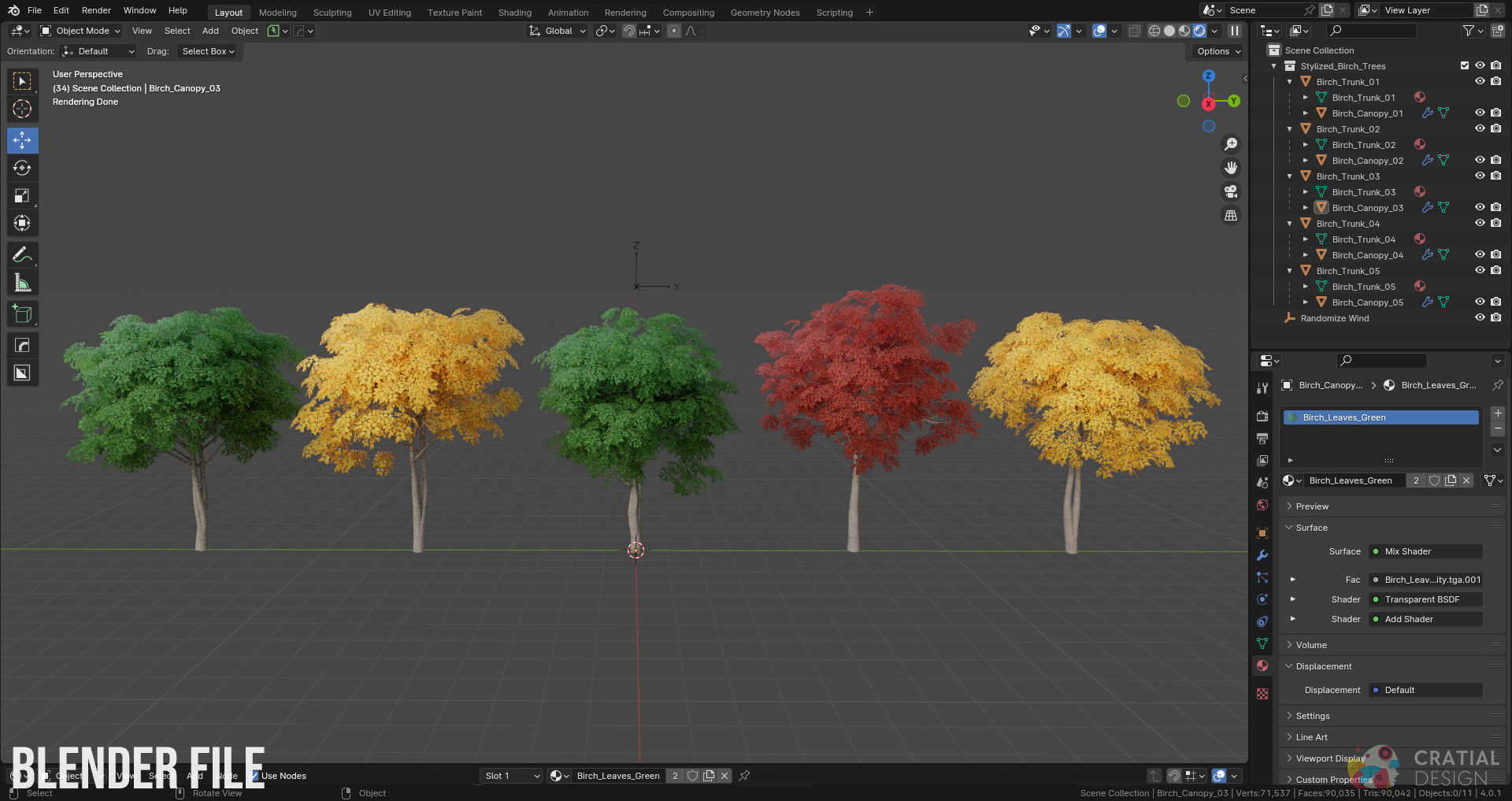1512x801 pixels.
Task: Click the outliner search field
Action: [x=1371, y=31]
